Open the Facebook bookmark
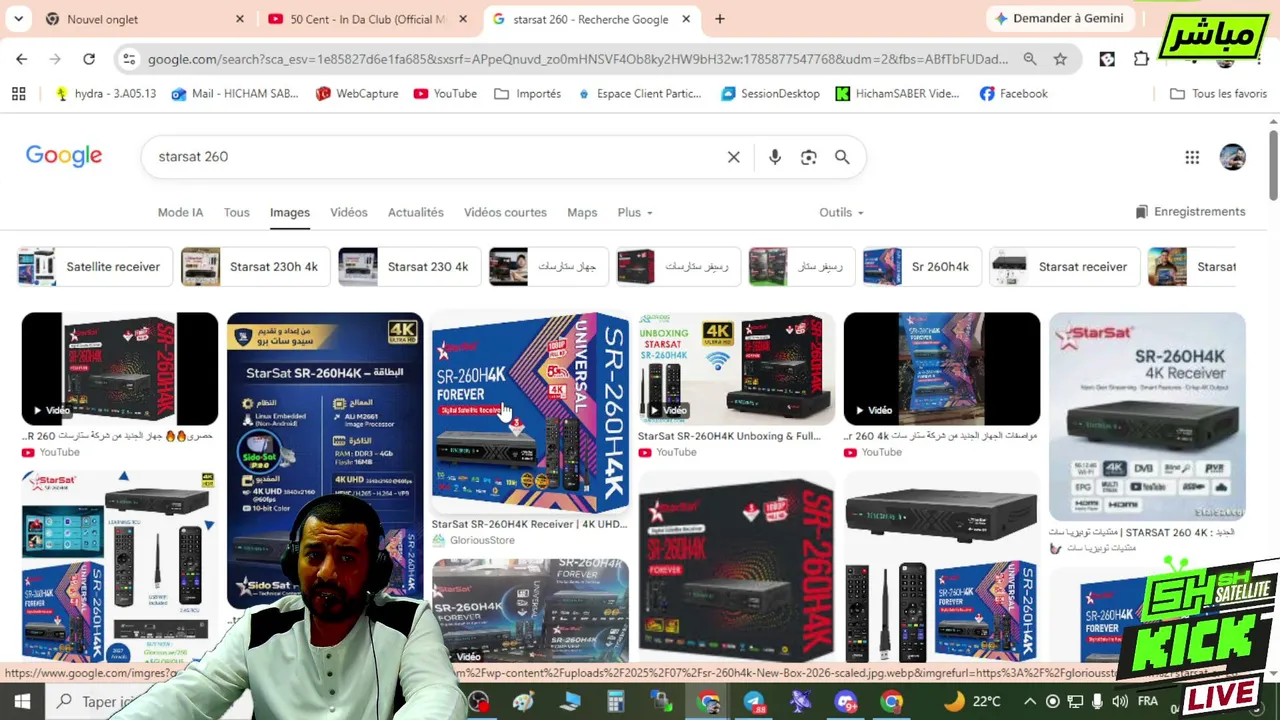This screenshot has width=1280, height=720. 1014,94
